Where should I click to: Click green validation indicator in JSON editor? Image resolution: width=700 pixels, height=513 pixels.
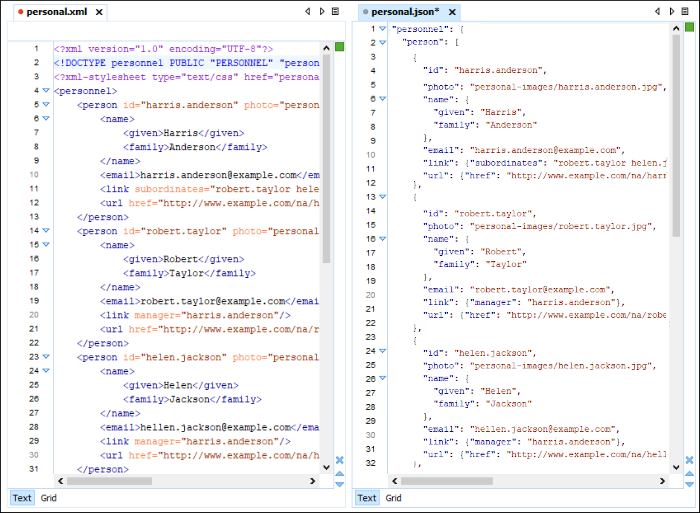point(689,28)
